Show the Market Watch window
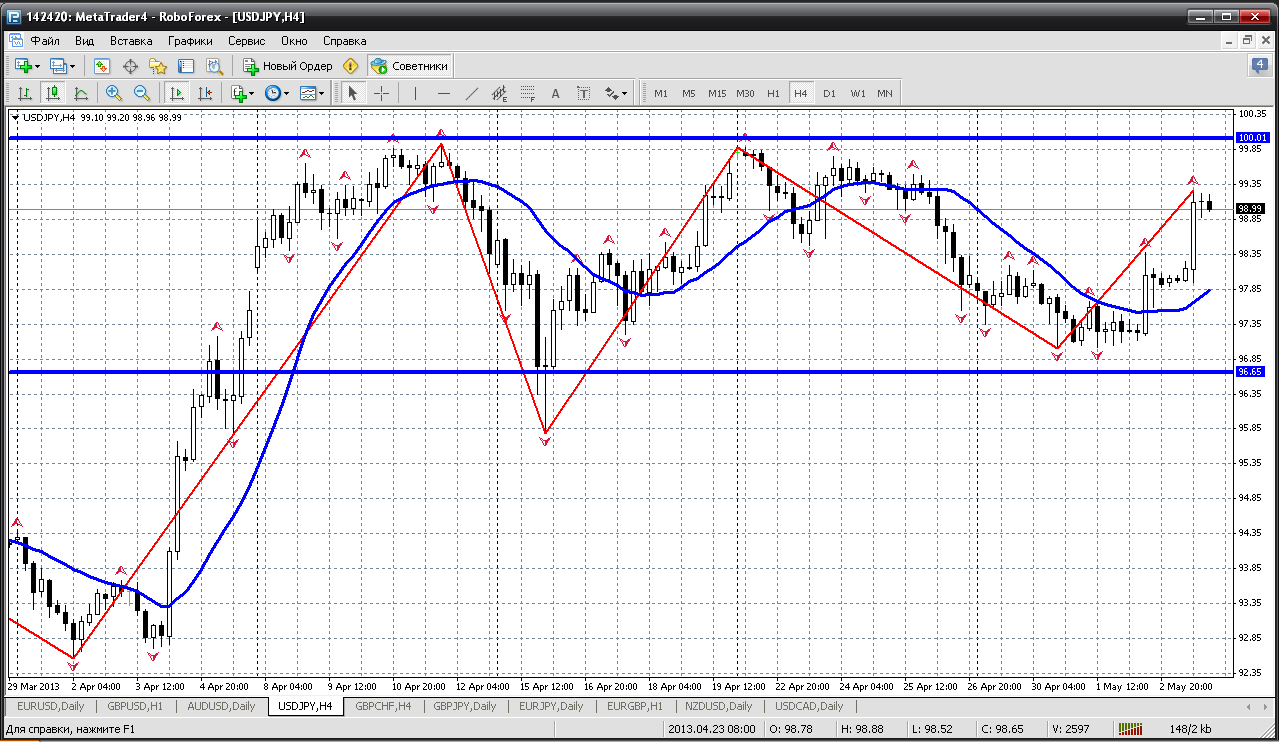1279x742 pixels. pos(101,66)
